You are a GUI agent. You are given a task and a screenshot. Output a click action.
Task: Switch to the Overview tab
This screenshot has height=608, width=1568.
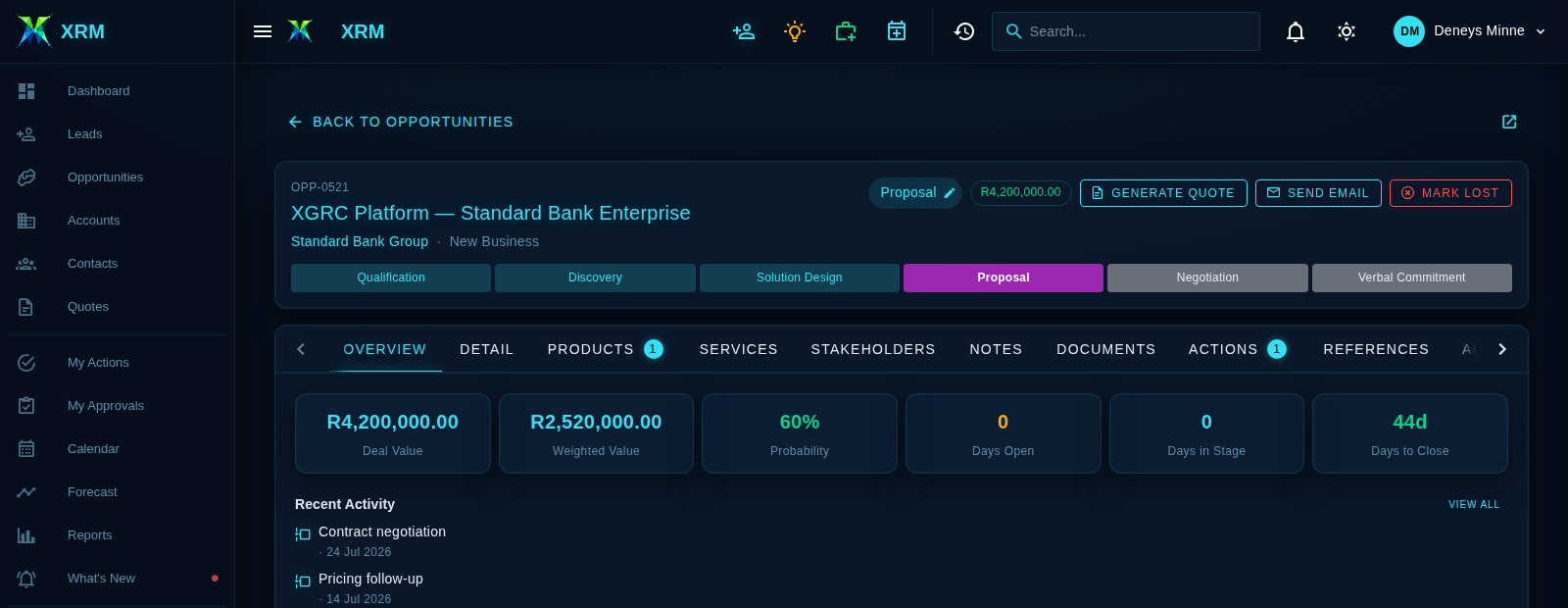pyautogui.click(x=385, y=349)
